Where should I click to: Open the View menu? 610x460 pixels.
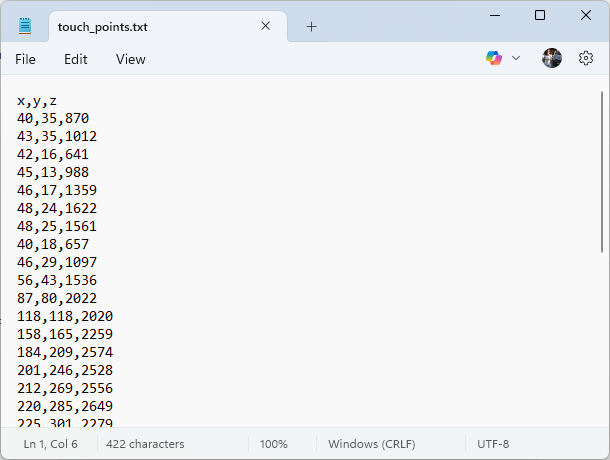tap(131, 59)
